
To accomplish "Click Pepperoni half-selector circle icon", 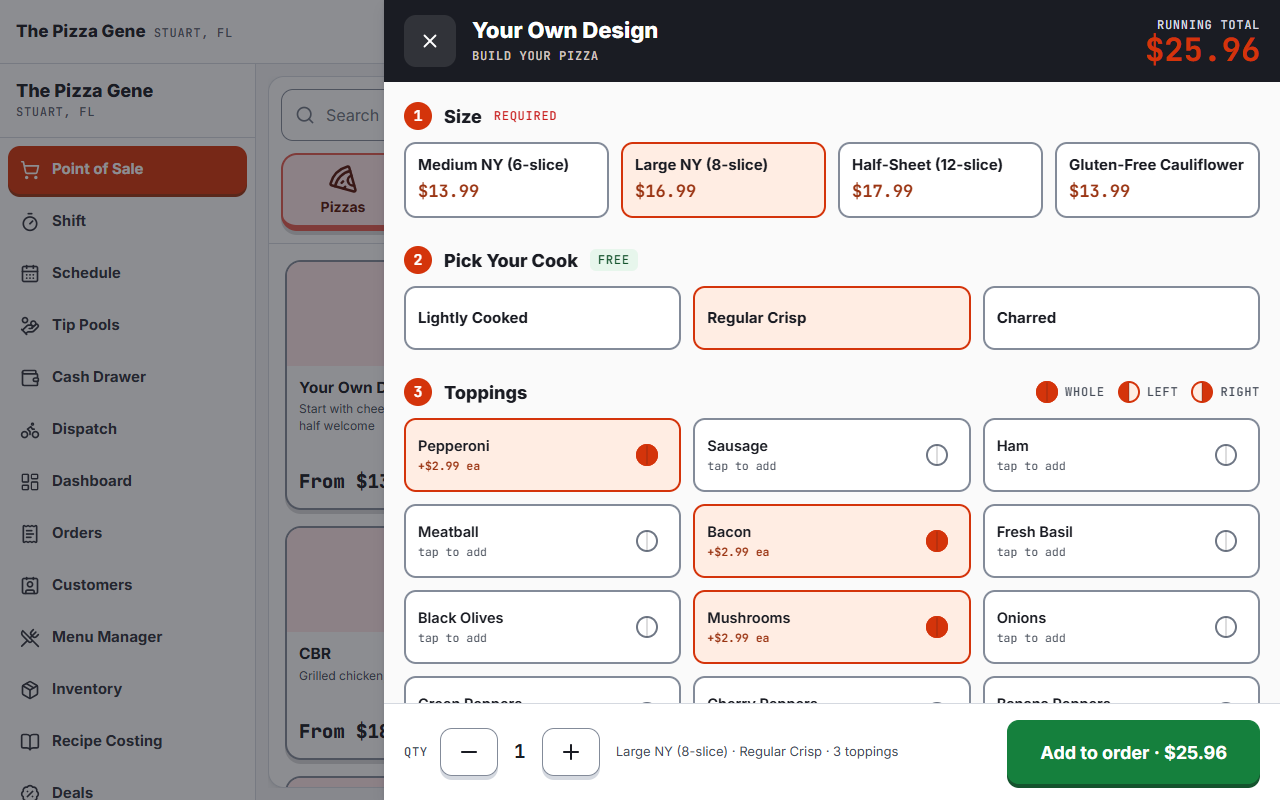I will point(647,455).
